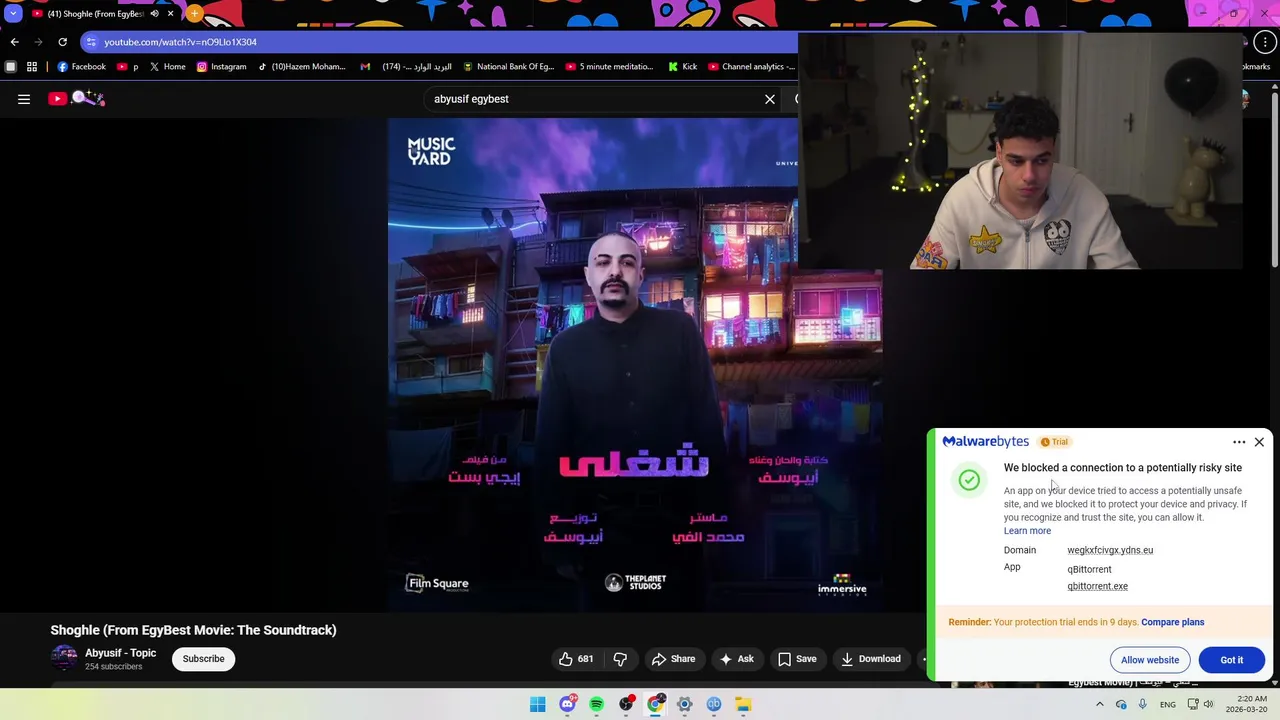This screenshot has height=720, width=1280.
Task: View site information icon in address bar
Action: point(92,42)
